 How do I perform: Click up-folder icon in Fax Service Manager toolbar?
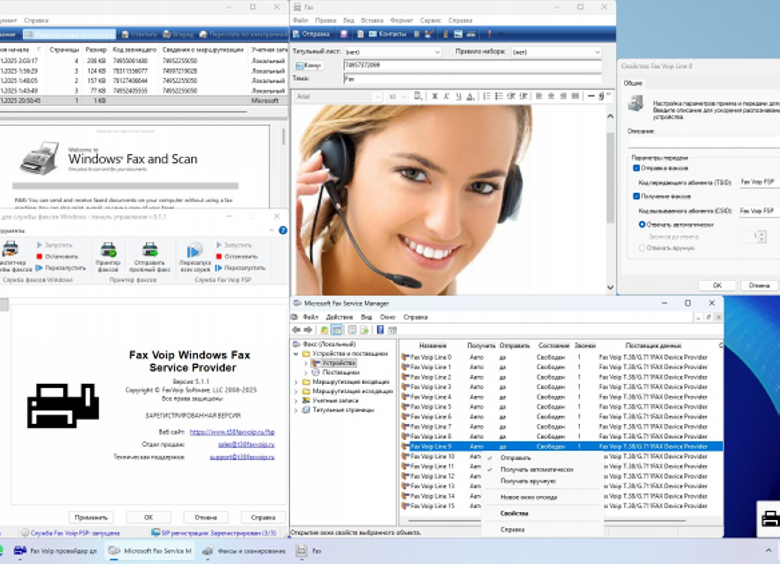(x=324, y=330)
